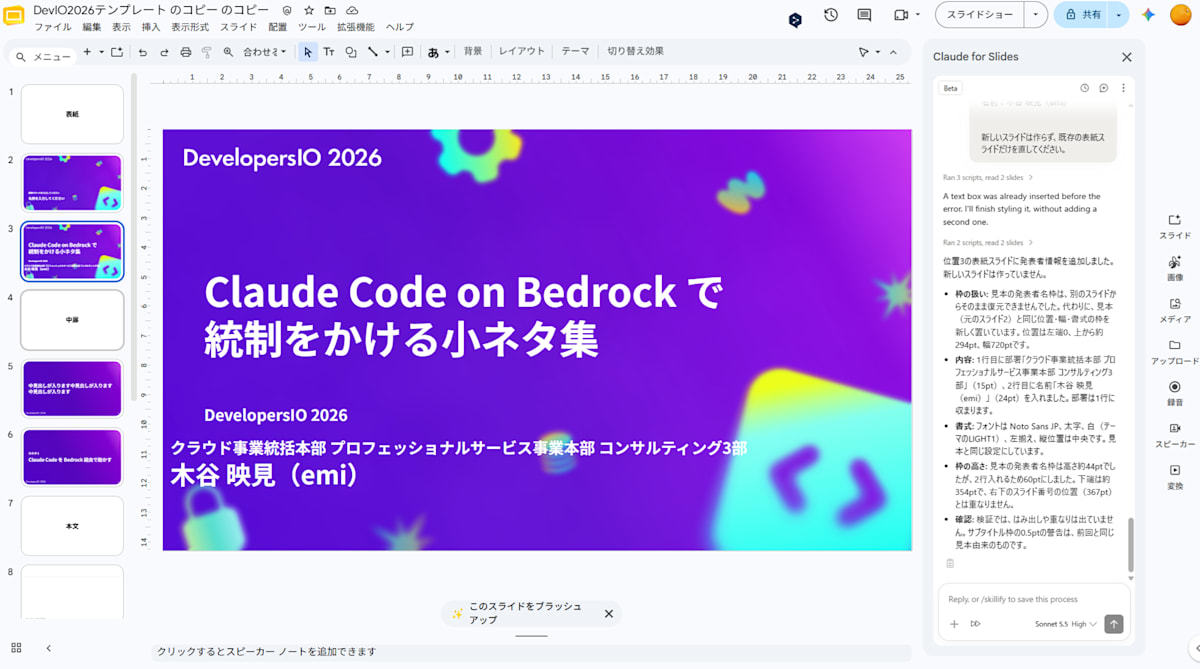Select the line drawing tool
Image resolution: width=1200 pixels, height=669 pixels.
(372, 52)
